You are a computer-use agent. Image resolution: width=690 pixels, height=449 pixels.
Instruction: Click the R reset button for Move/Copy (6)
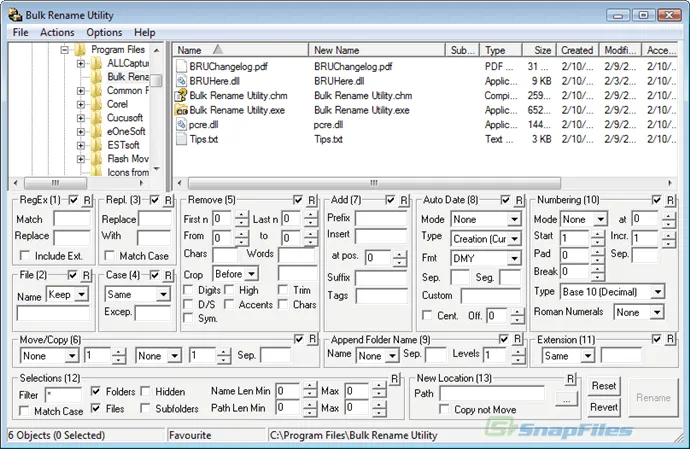[x=312, y=339]
